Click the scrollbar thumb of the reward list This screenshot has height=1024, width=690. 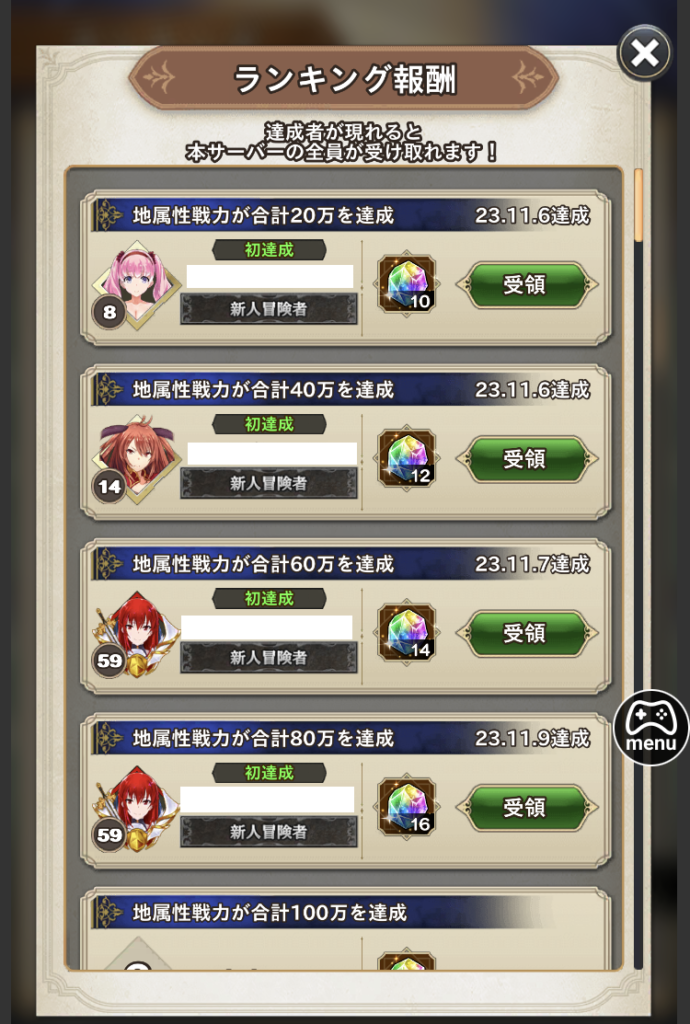638,204
